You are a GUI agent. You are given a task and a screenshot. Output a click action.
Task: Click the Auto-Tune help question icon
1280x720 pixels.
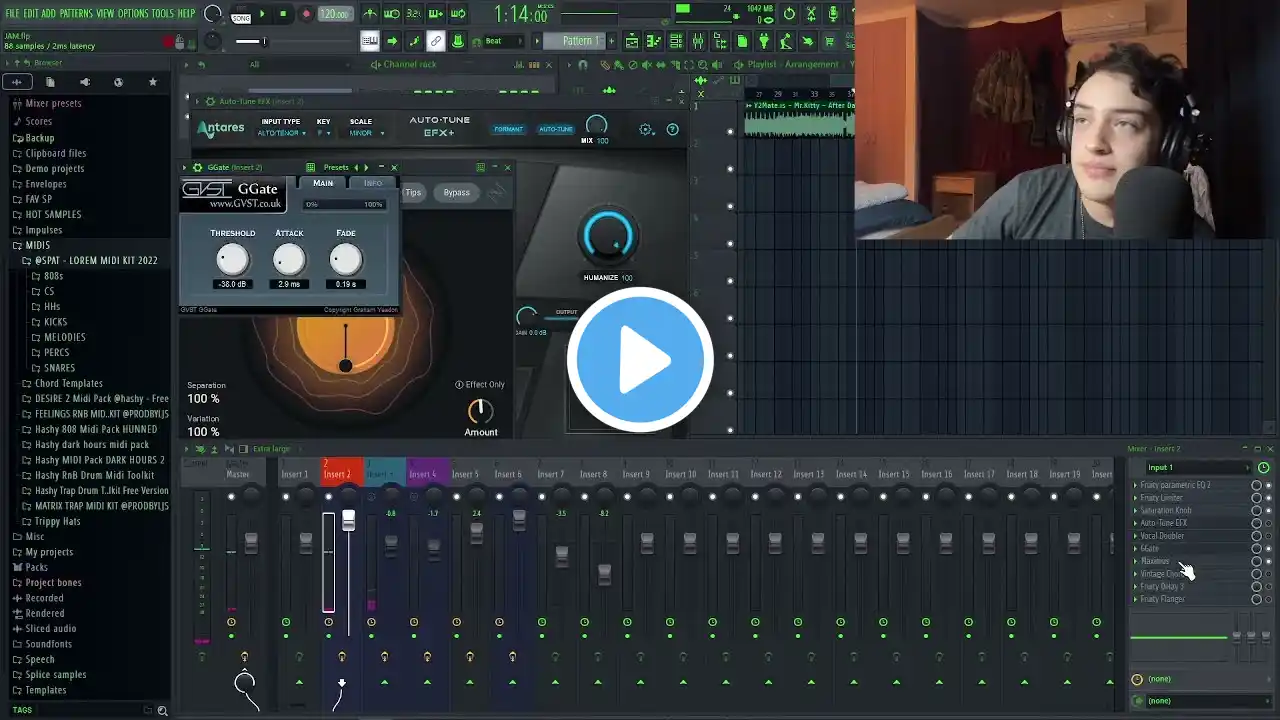672,129
